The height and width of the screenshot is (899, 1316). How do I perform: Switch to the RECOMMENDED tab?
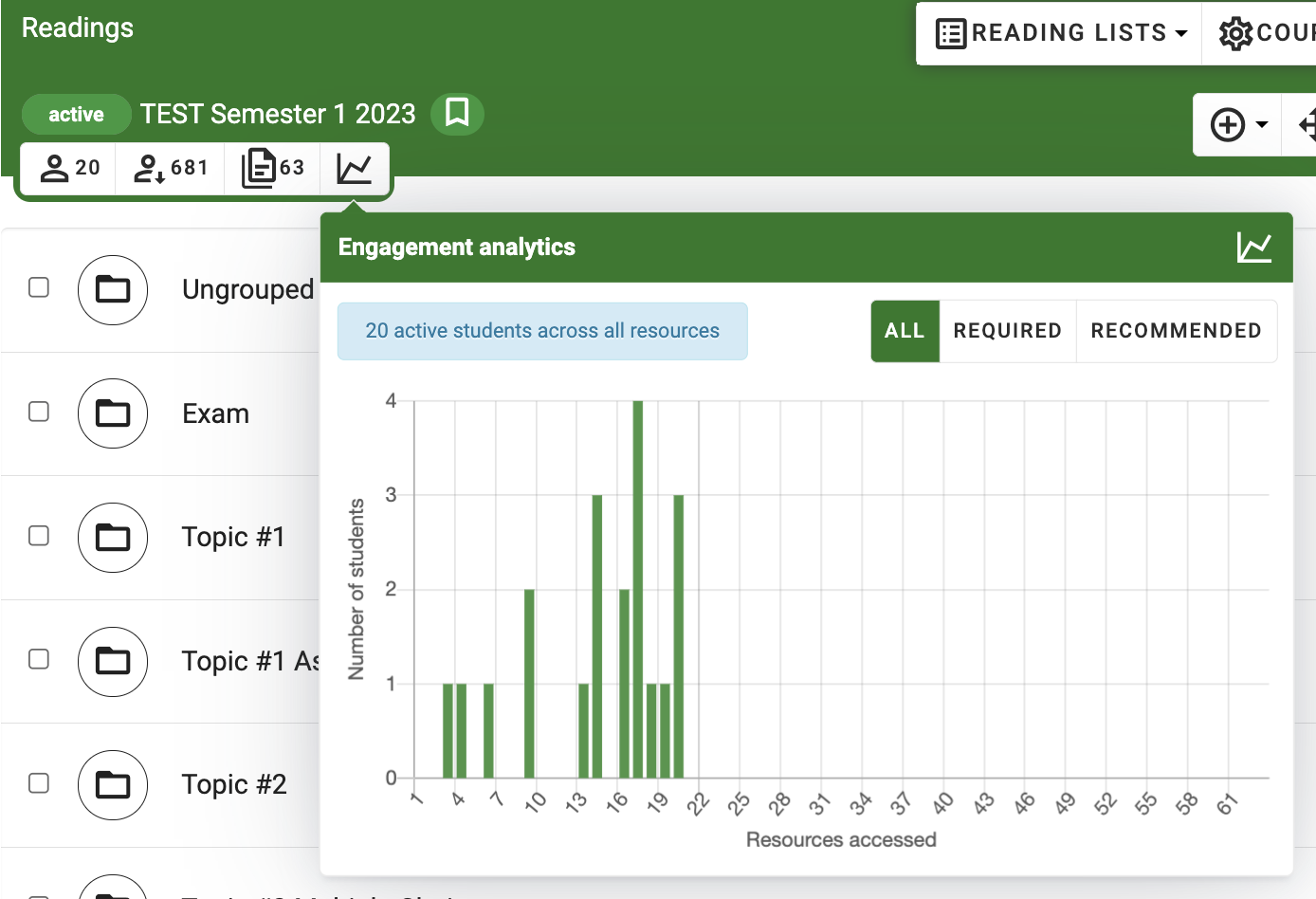click(x=1176, y=330)
